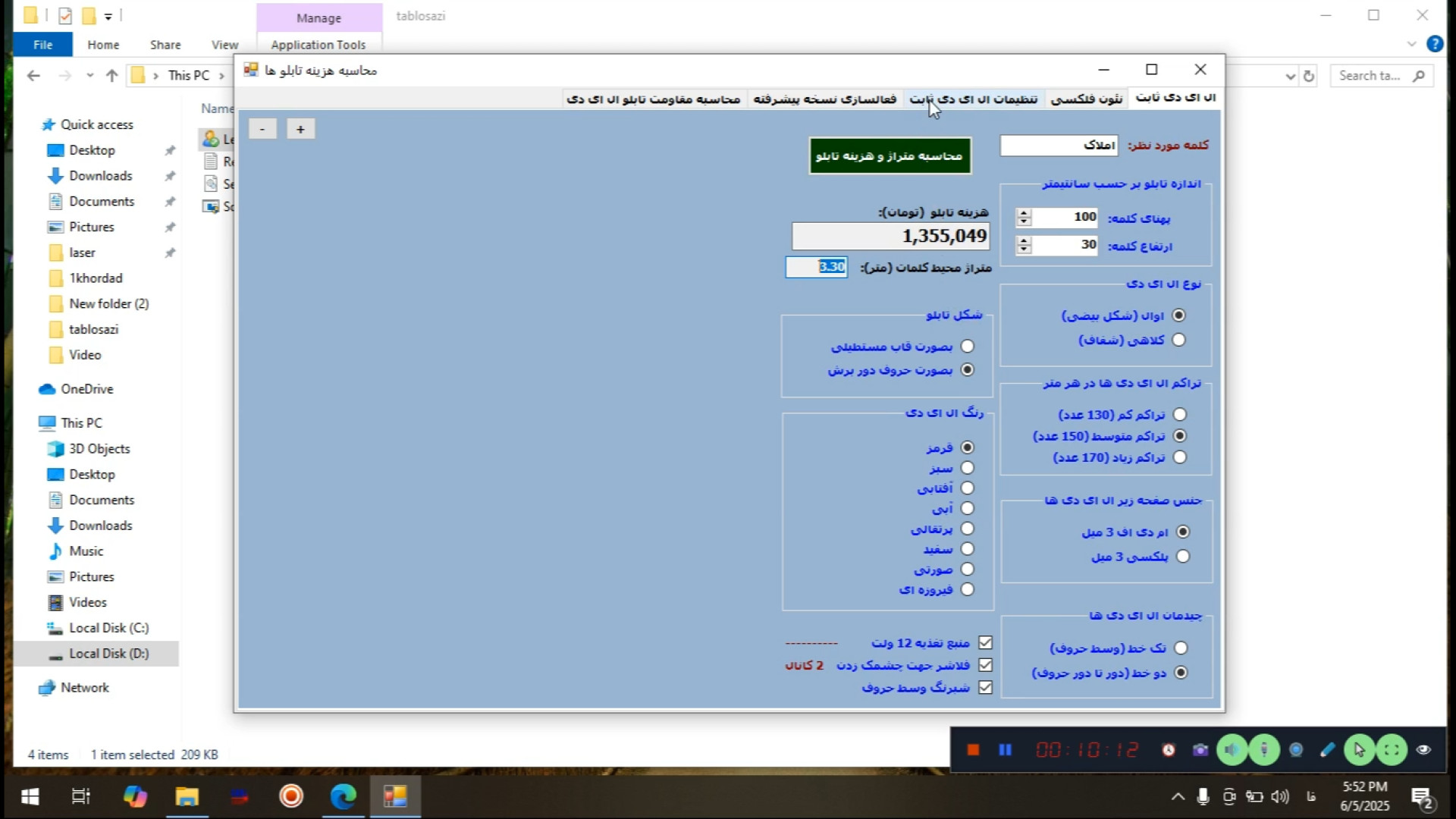Open the flex neon tab
Image resolution: width=1456 pixels, height=819 pixels.
click(x=1086, y=99)
